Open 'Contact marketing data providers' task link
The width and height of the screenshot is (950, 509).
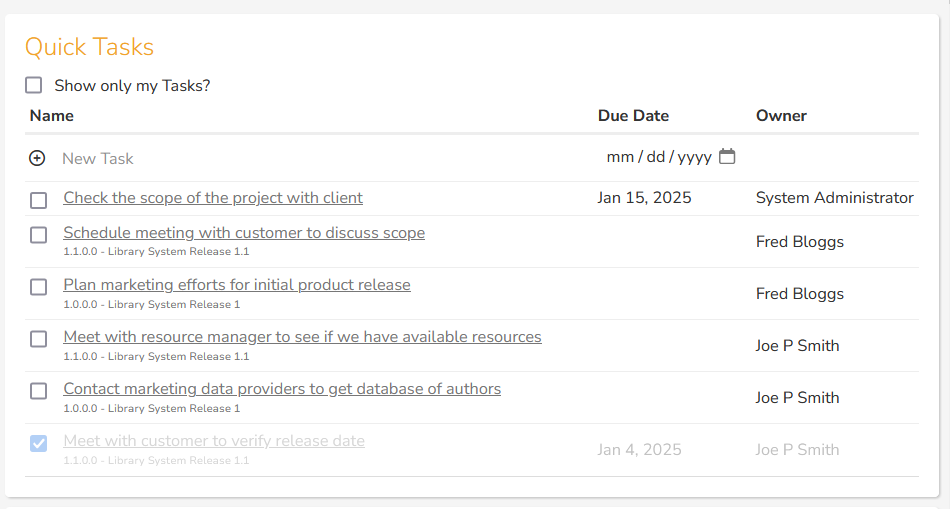(282, 389)
